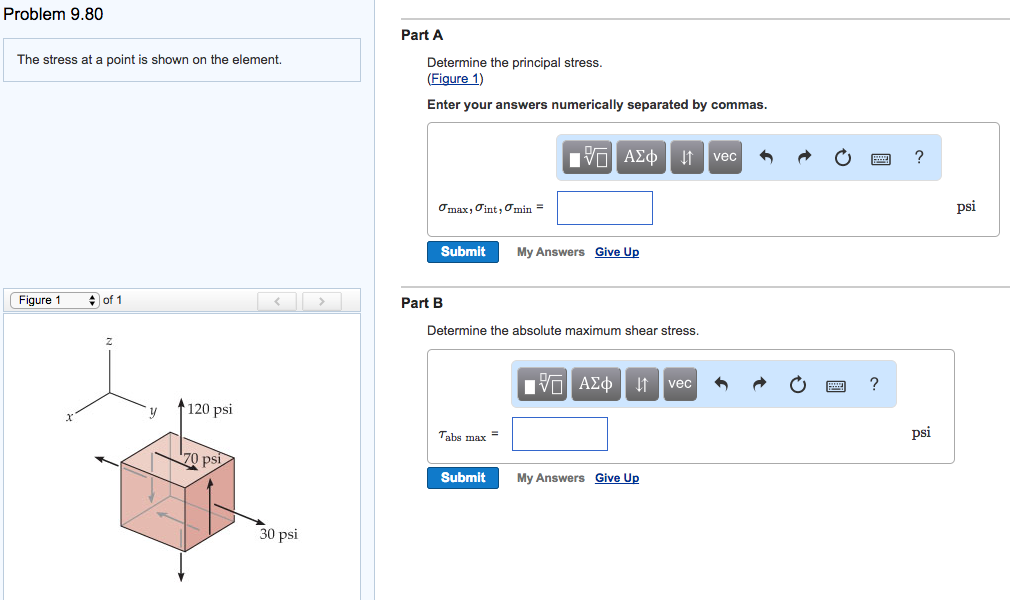Click the '70 psi' label in the figure
This screenshot has width=1010, height=600.
[203, 459]
